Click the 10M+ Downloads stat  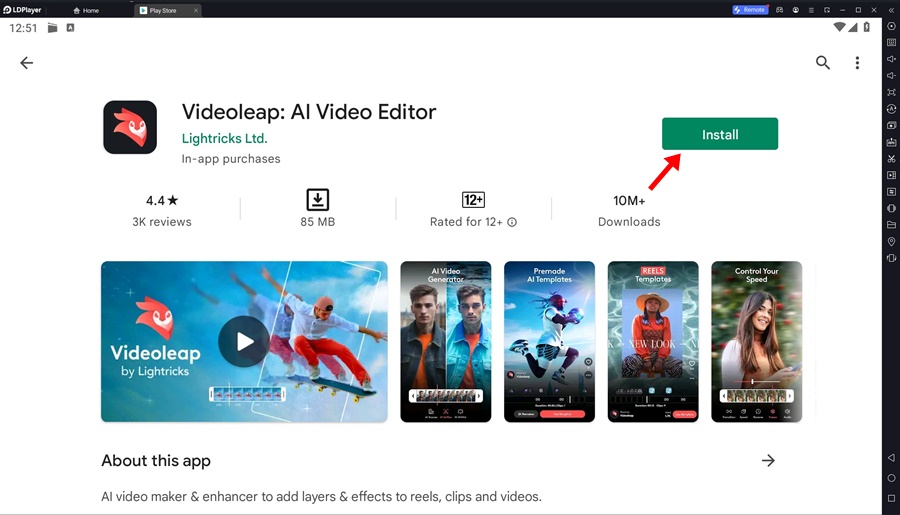[629, 210]
